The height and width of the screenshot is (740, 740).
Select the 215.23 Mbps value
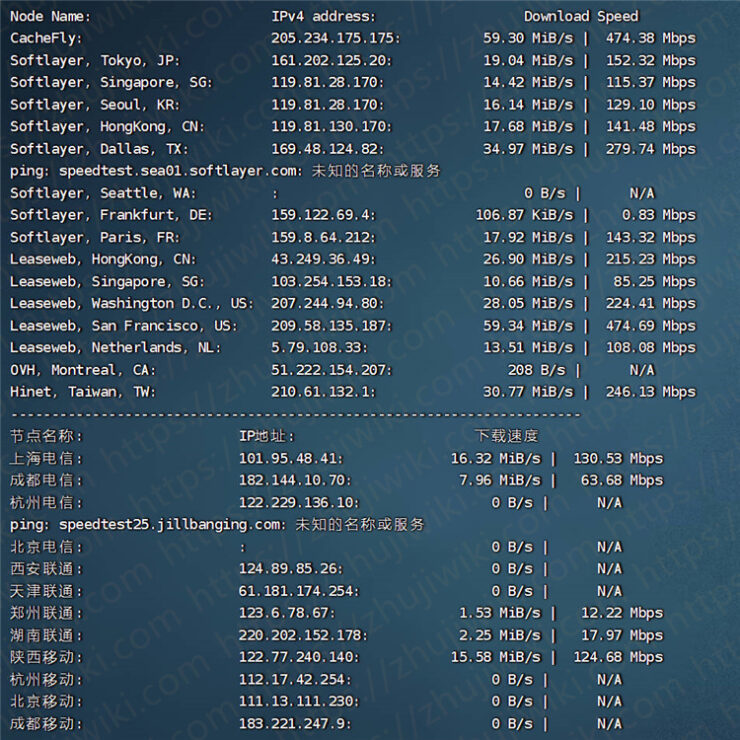click(651, 260)
